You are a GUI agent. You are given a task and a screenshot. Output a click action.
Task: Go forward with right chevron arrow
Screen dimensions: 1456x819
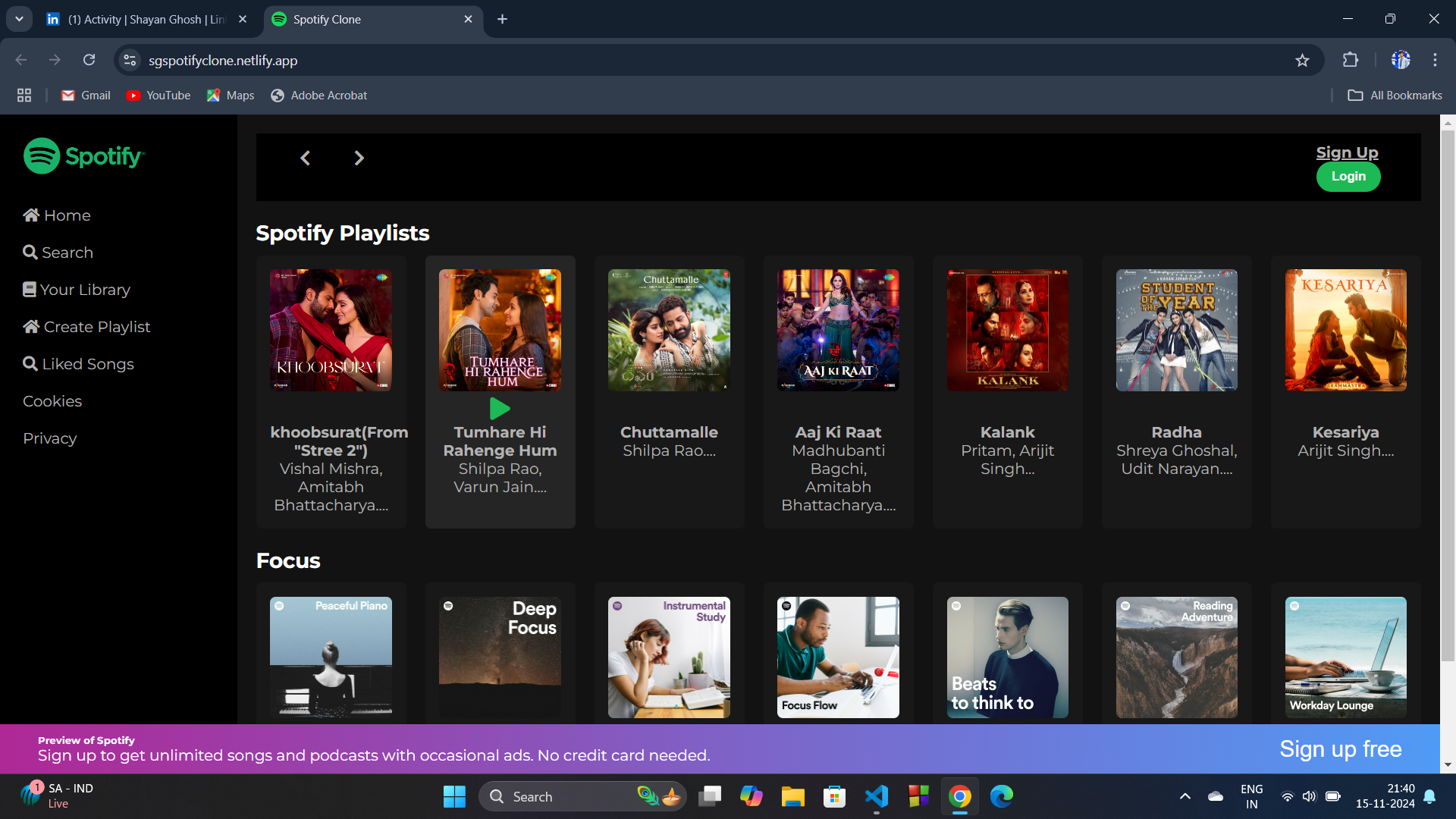point(359,158)
